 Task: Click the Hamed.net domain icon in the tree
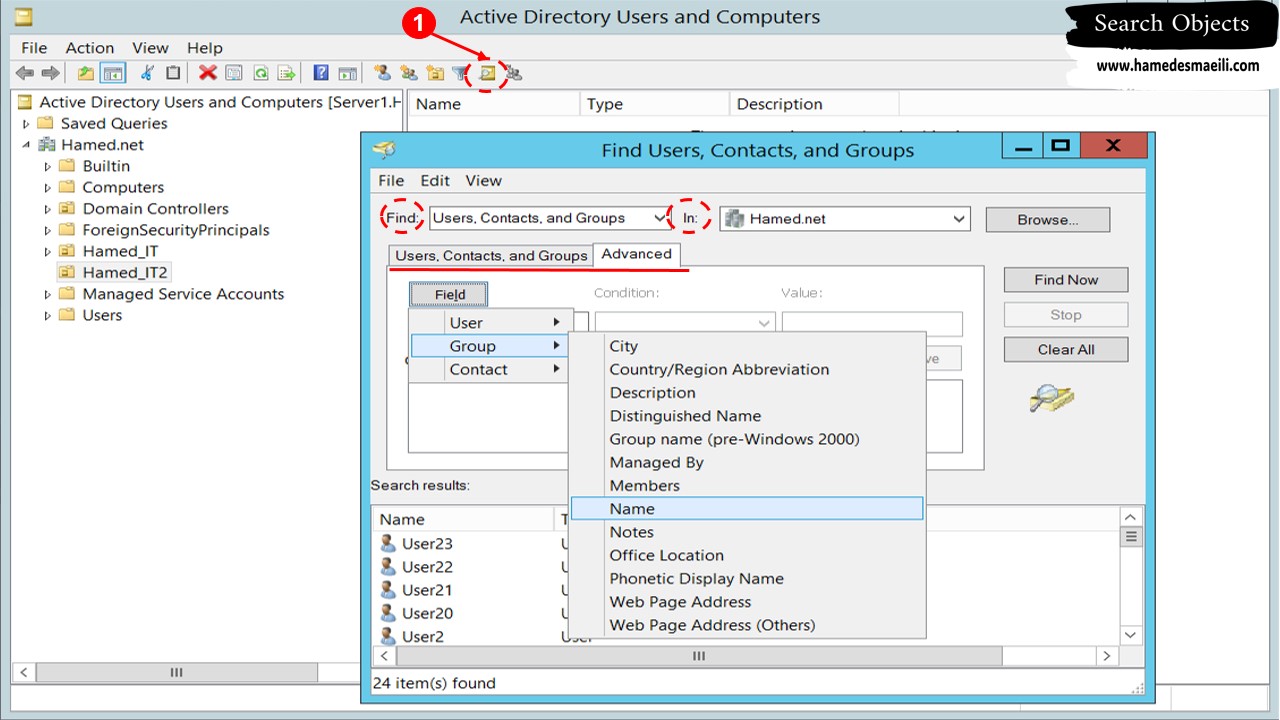pyautogui.click(x=46, y=145)
